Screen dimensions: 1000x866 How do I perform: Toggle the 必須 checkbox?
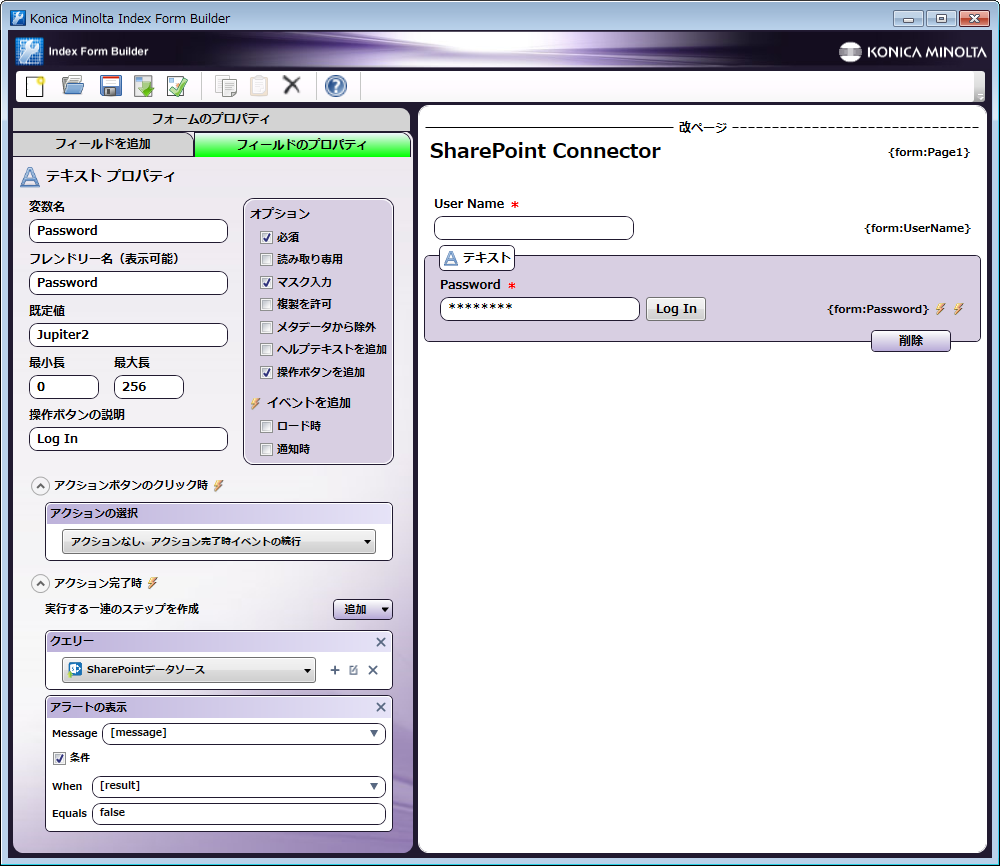[267, 238]
